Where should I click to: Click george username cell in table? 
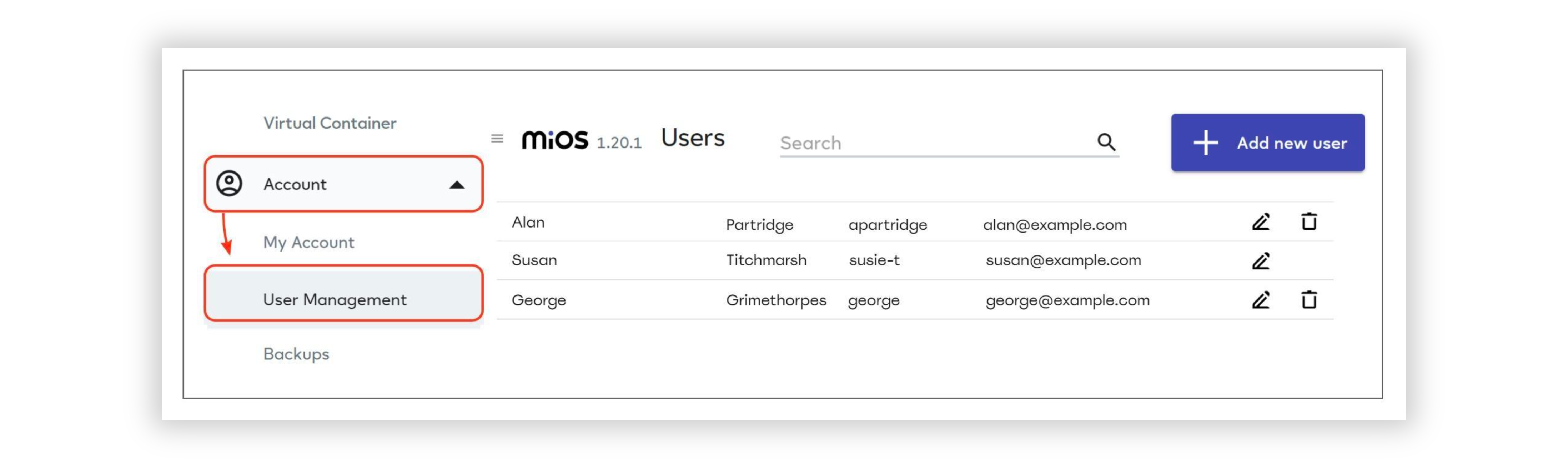point(874,300)
